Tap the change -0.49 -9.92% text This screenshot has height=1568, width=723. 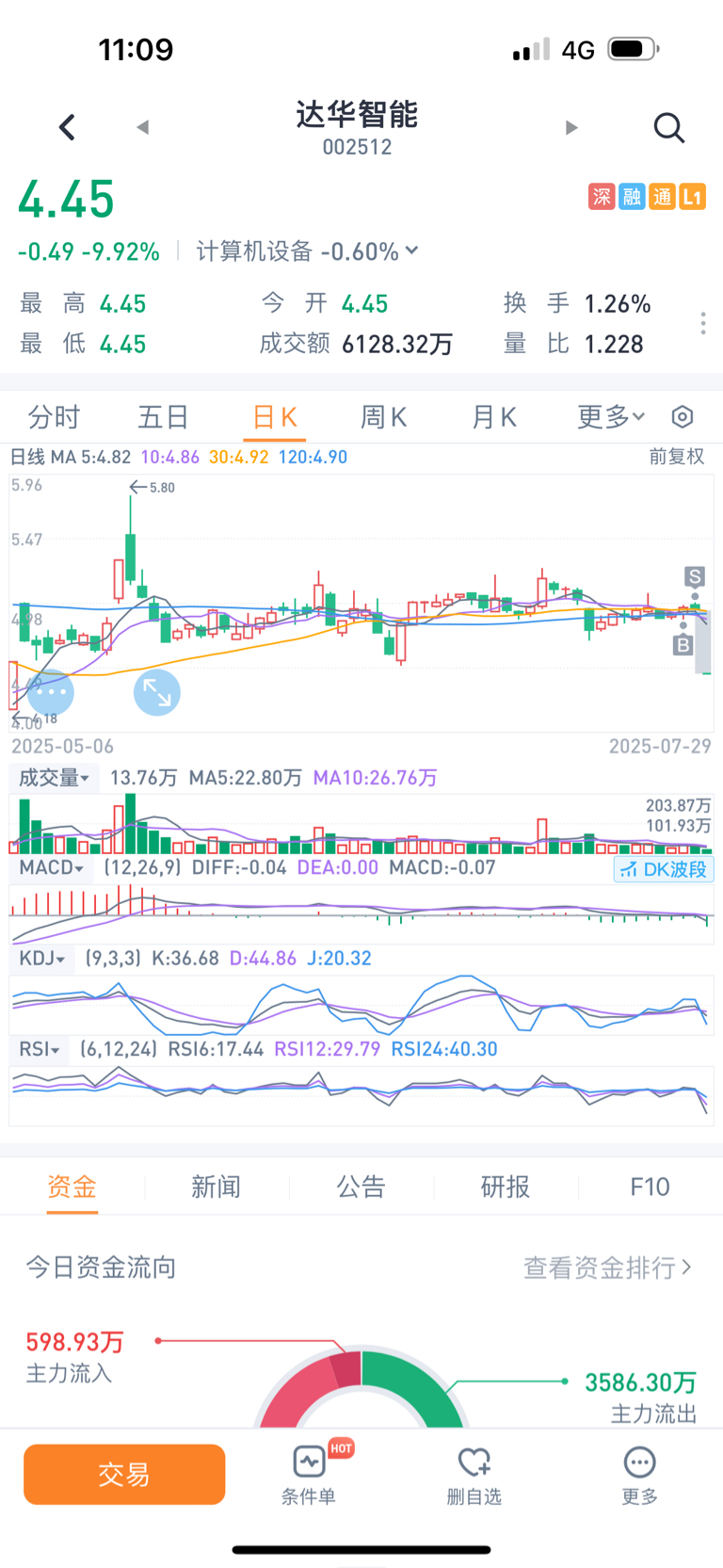[88, 251]
